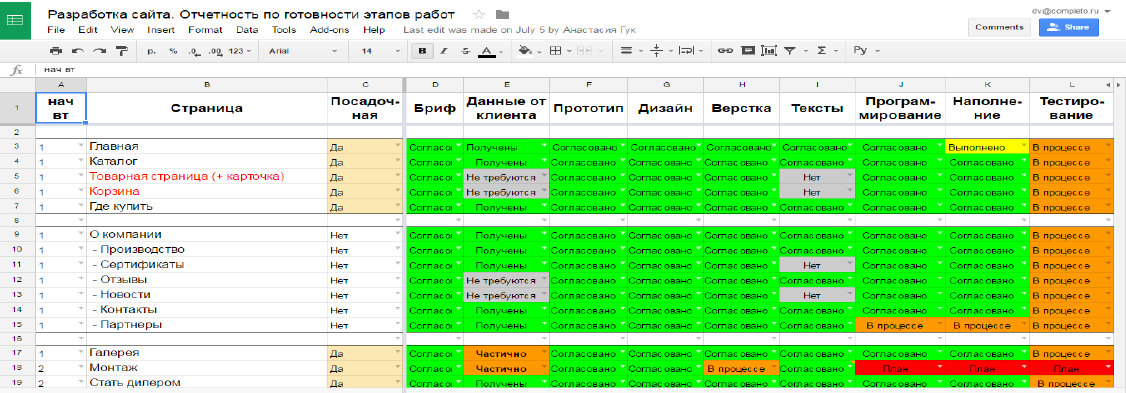The image size is (1126, 393).
Task: Click the print icon in the toolbar
Action: click(x=56, y=51)
